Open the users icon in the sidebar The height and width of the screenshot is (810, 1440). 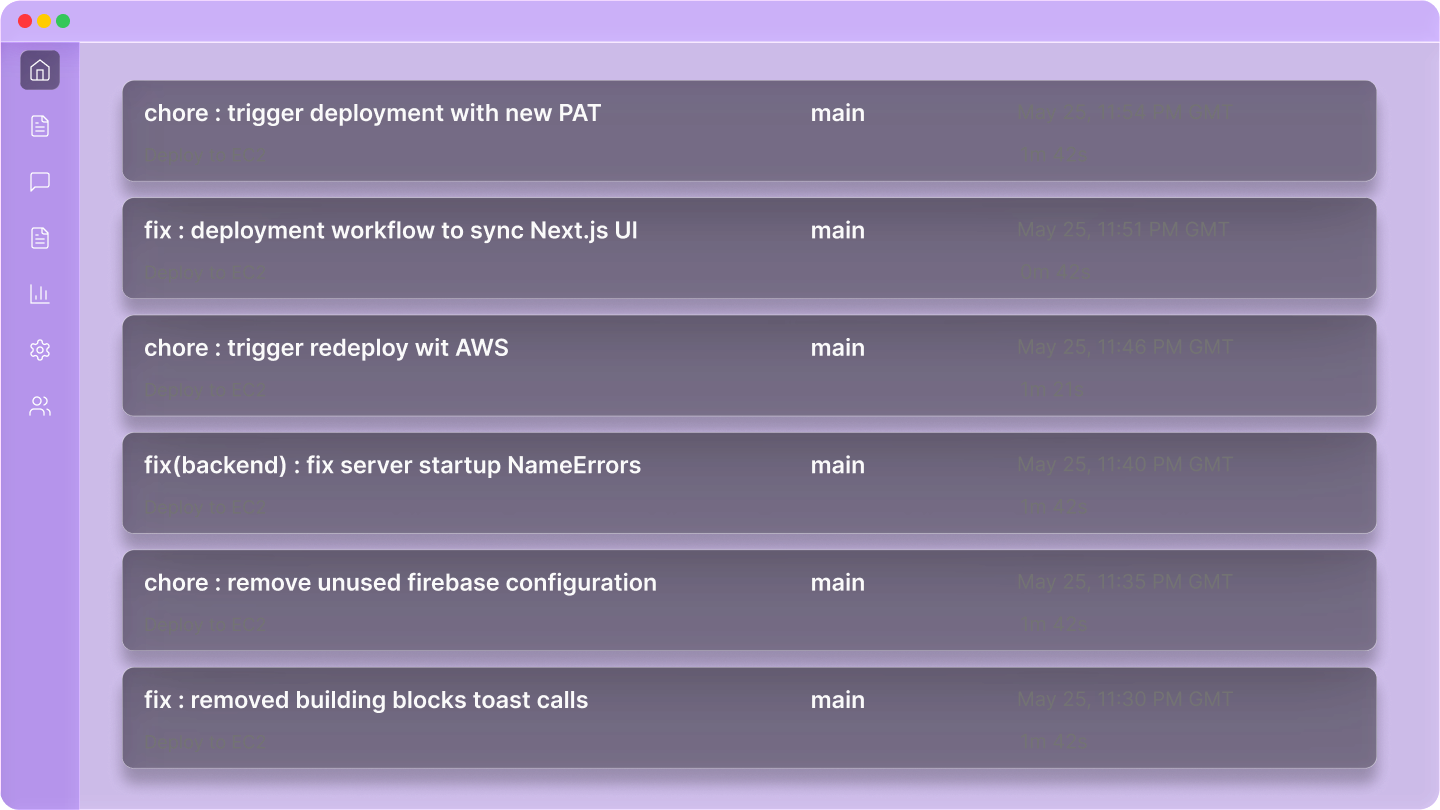click(40, 406)
